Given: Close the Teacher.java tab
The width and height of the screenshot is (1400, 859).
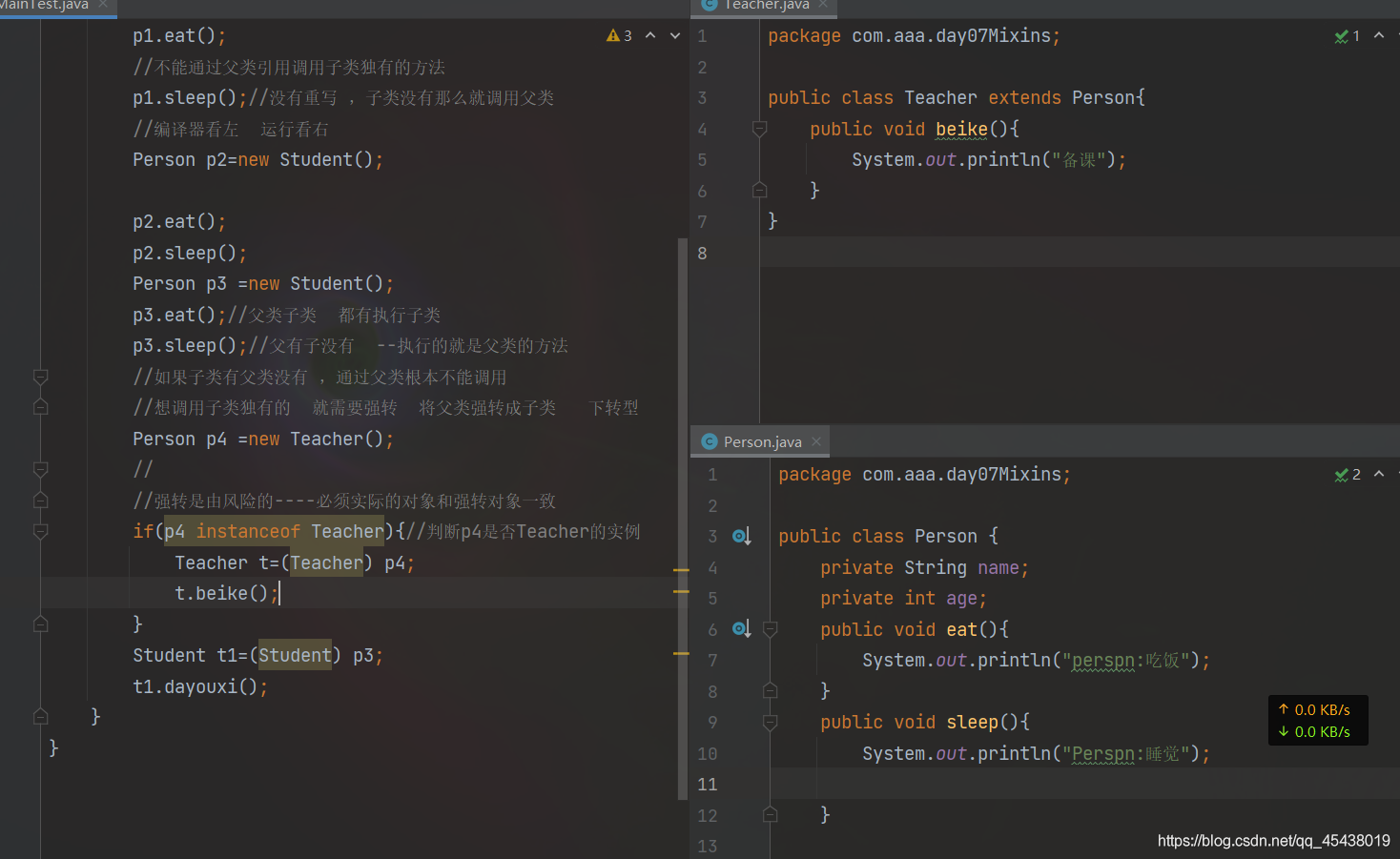Looking at the screenshot, I should (x=823, y=5).
